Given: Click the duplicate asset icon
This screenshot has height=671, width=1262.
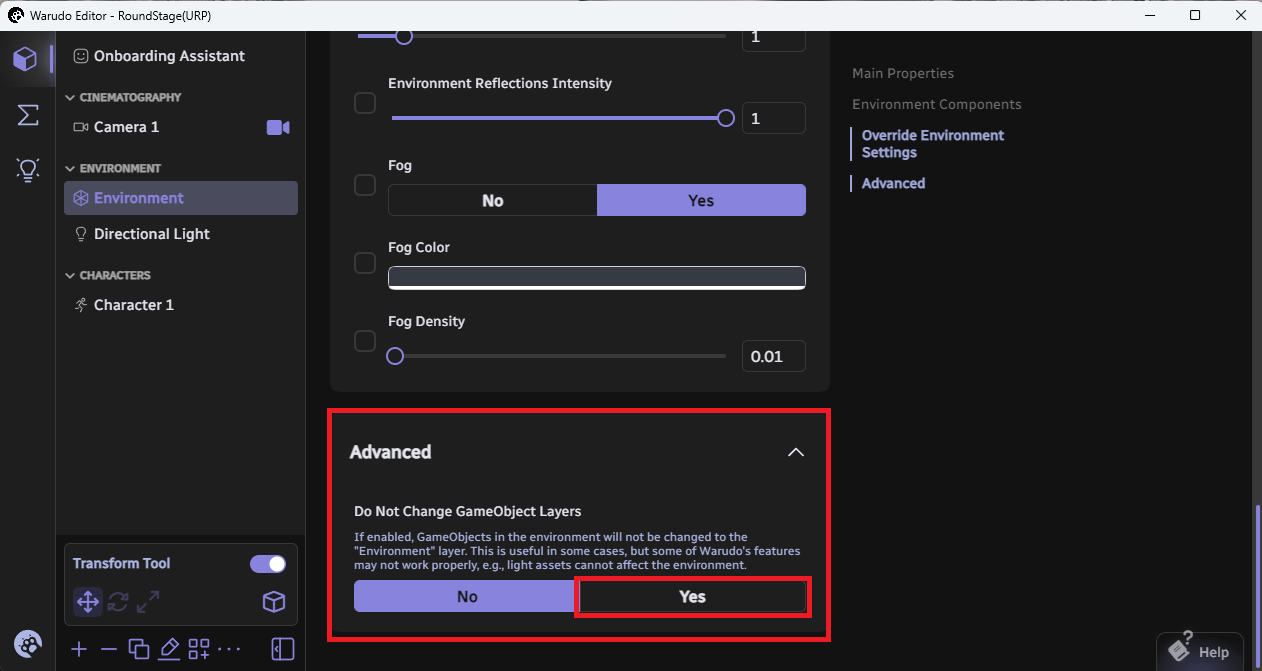Looking at the screenshot, I should tap(139, 649).
